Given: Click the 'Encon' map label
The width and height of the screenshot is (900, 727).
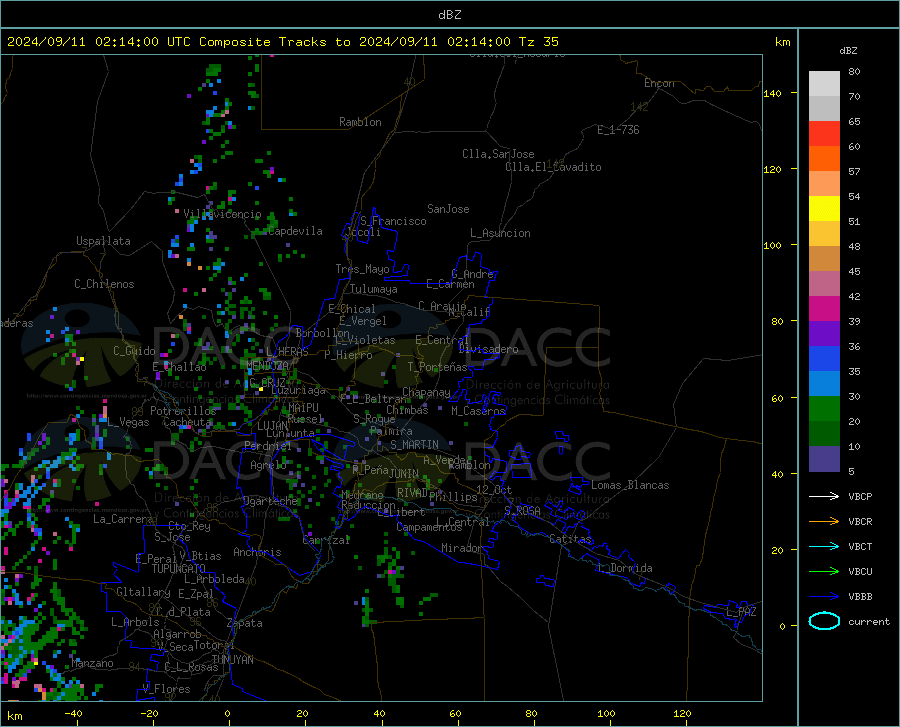Looking at the screenshot, I should coord(659,83).
